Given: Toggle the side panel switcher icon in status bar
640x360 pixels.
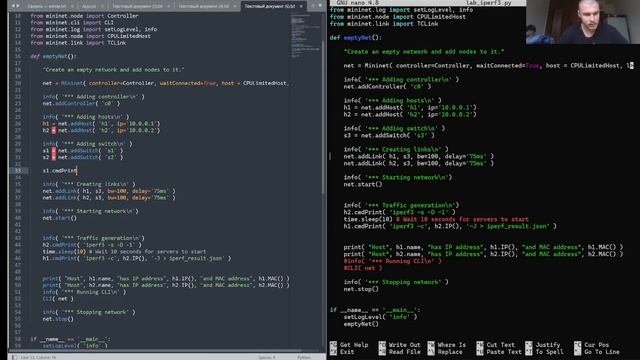Looking at the screenshot, I should (x=14, y=357).
